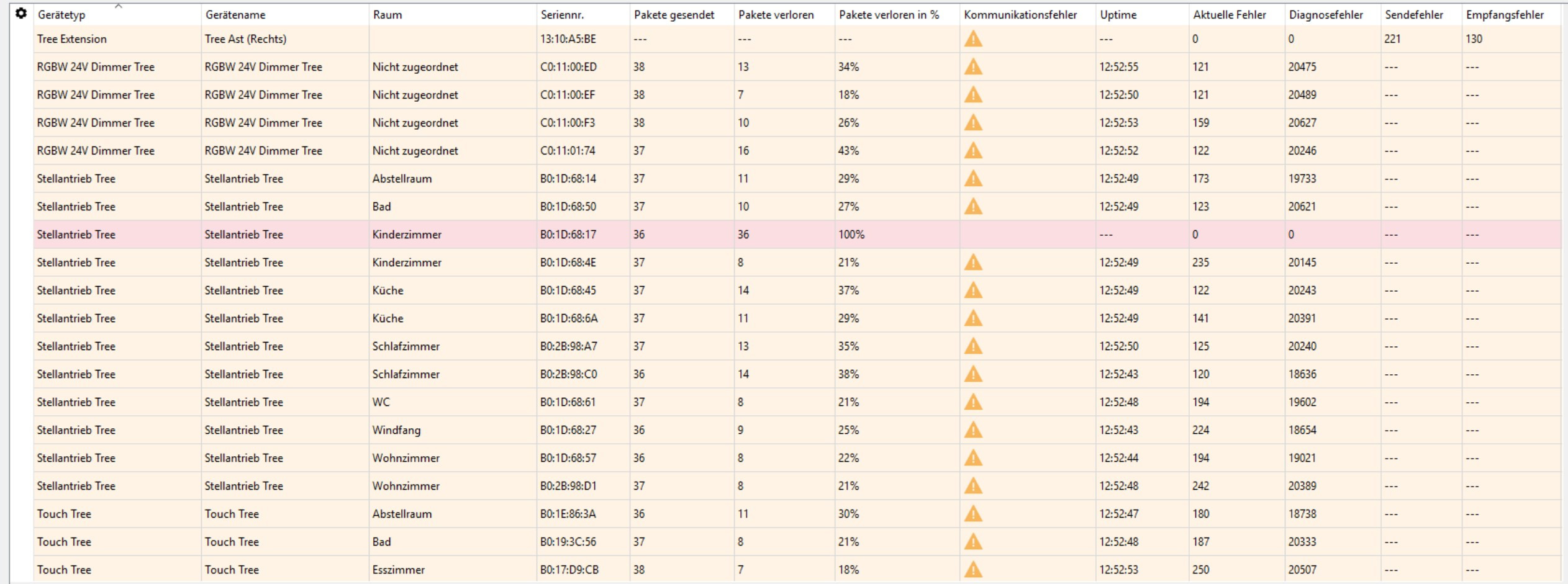1568x584 pixels.
Task: Click warning icon in row with serial C0:11:00:EF
Action: 973,95
